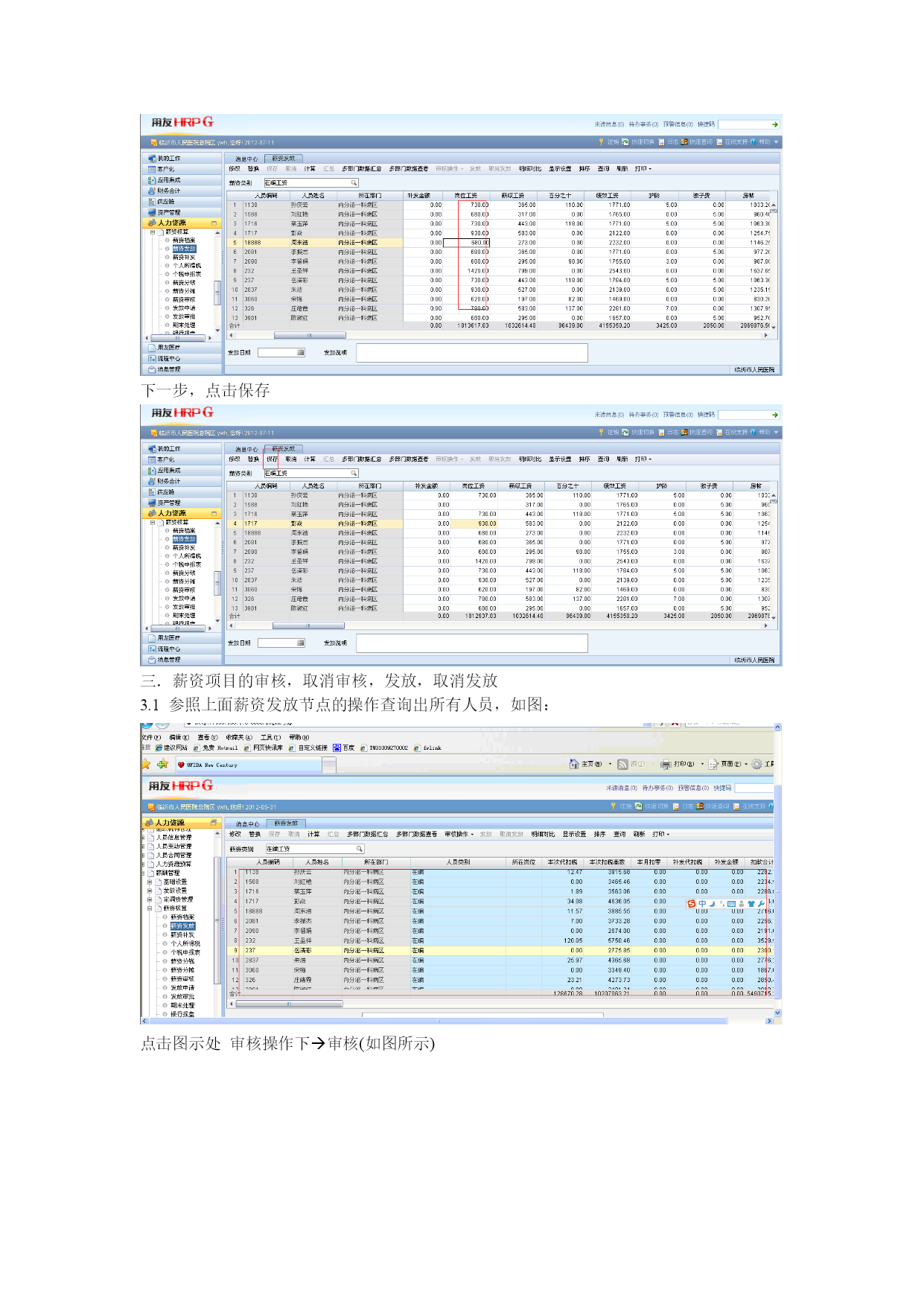Click 周东浩 row in top screenshot table
Image resolution: width=924 pixels, height=1306 pixels.
500,243
